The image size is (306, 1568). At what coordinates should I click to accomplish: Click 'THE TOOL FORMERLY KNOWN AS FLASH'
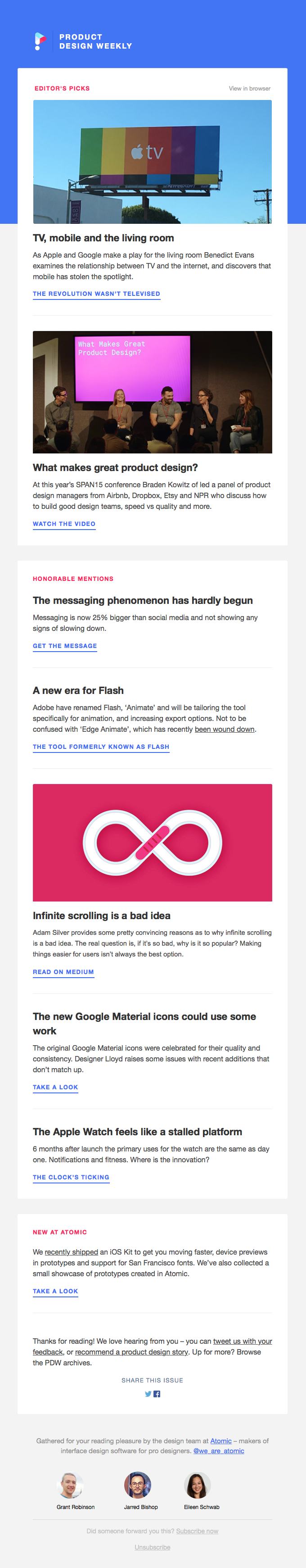[x=101, y=746]
